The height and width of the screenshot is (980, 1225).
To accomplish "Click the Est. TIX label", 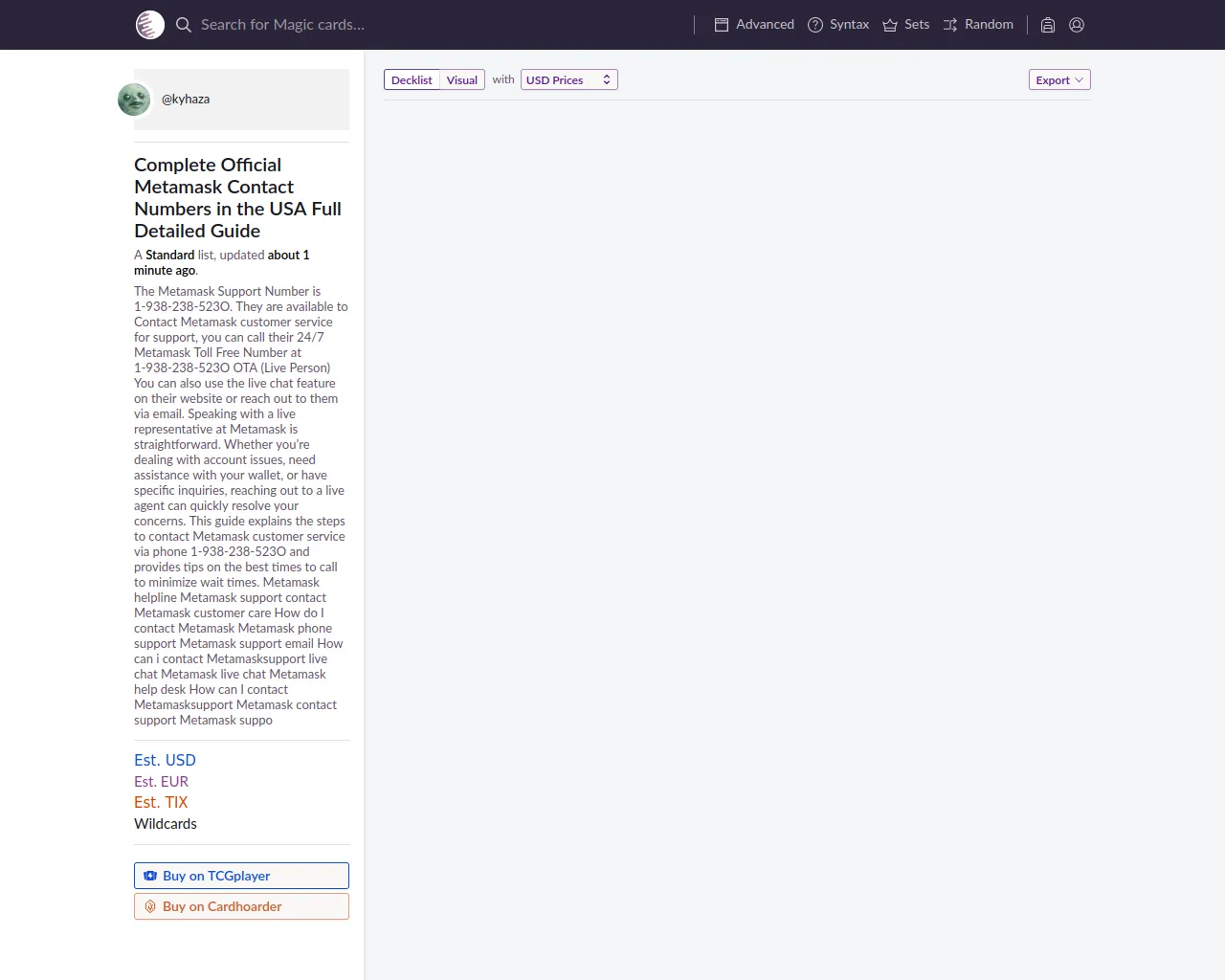I will pyautogui.click(x=161, y=802).
